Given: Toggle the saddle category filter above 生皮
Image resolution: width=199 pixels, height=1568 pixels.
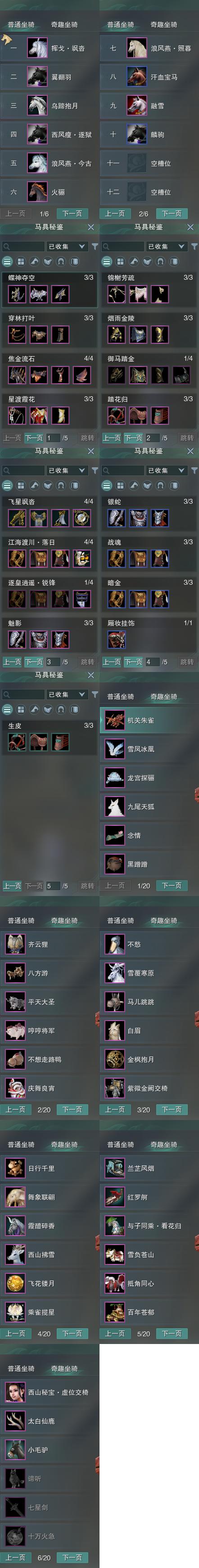Looking at the screenshot, I should point(47,710).
